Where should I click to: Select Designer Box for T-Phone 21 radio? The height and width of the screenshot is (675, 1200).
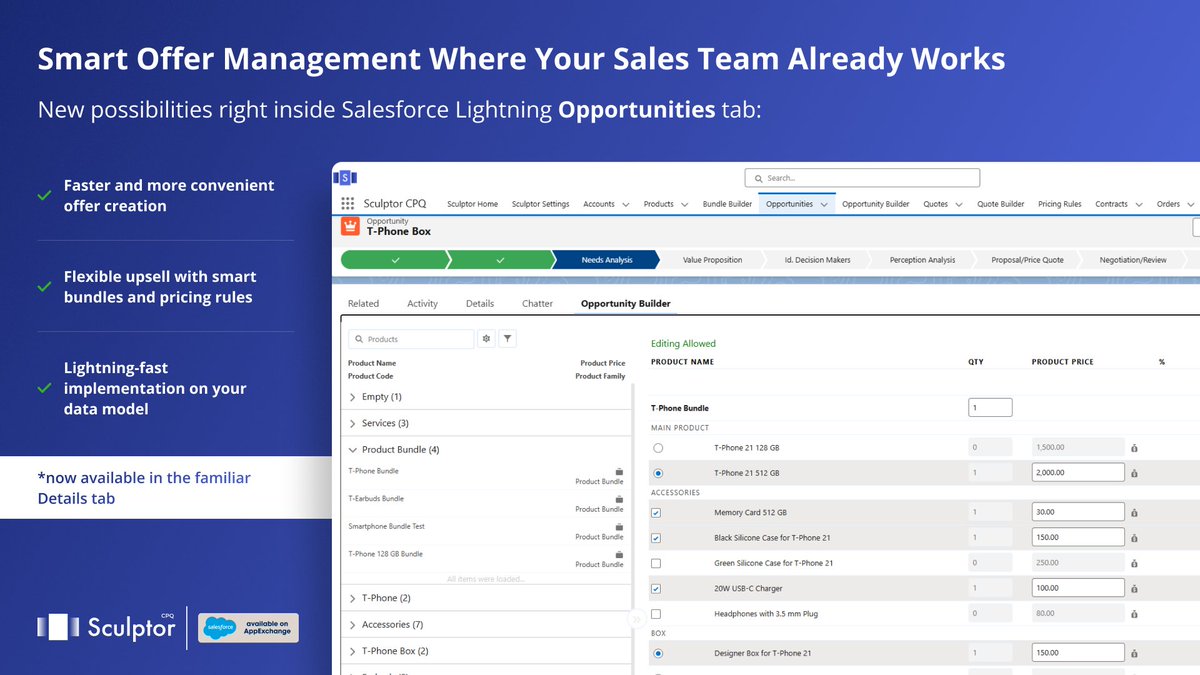point(657,653)
